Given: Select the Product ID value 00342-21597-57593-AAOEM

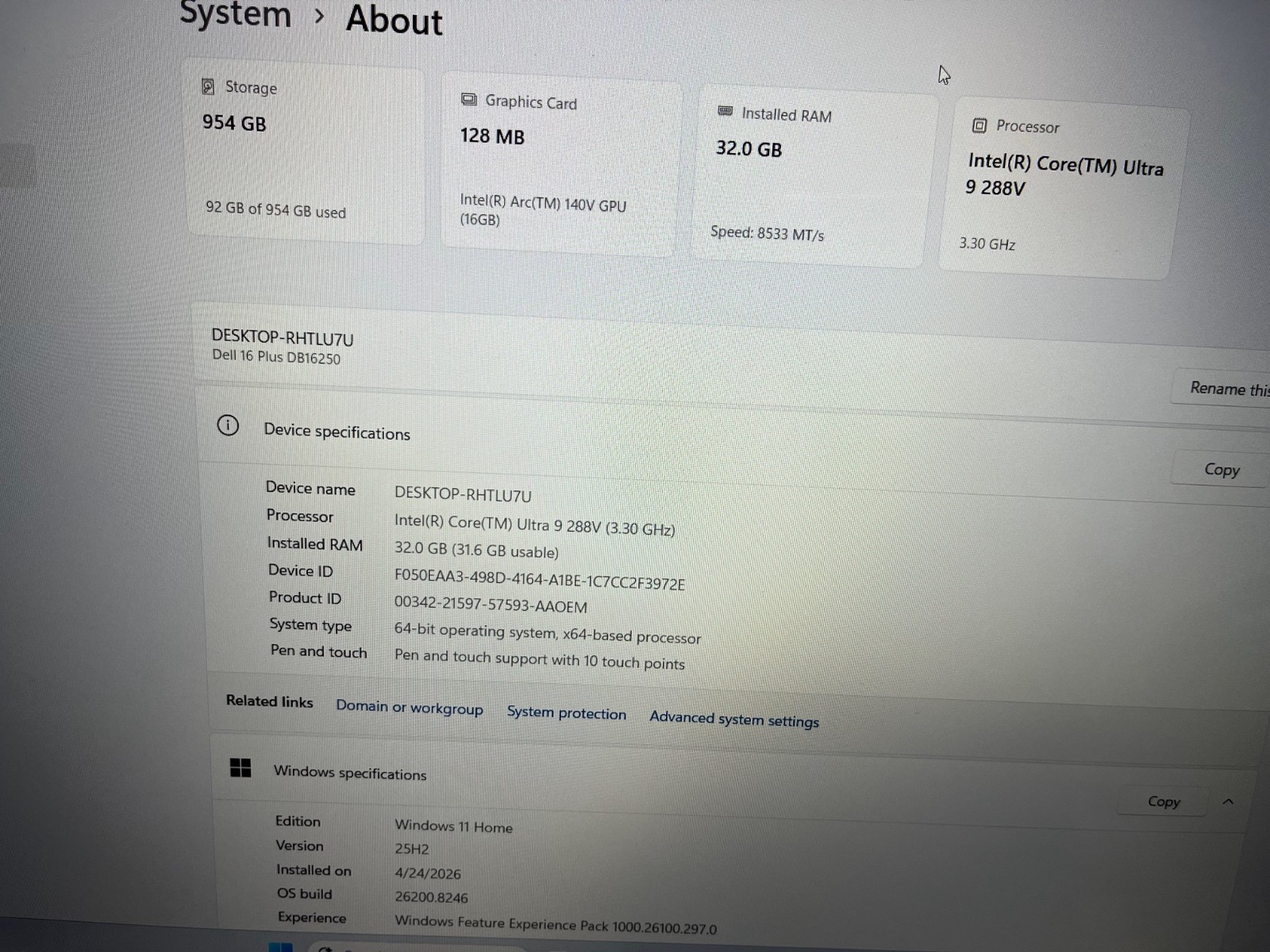Looking at the screenshot, I should coord(491,605).
